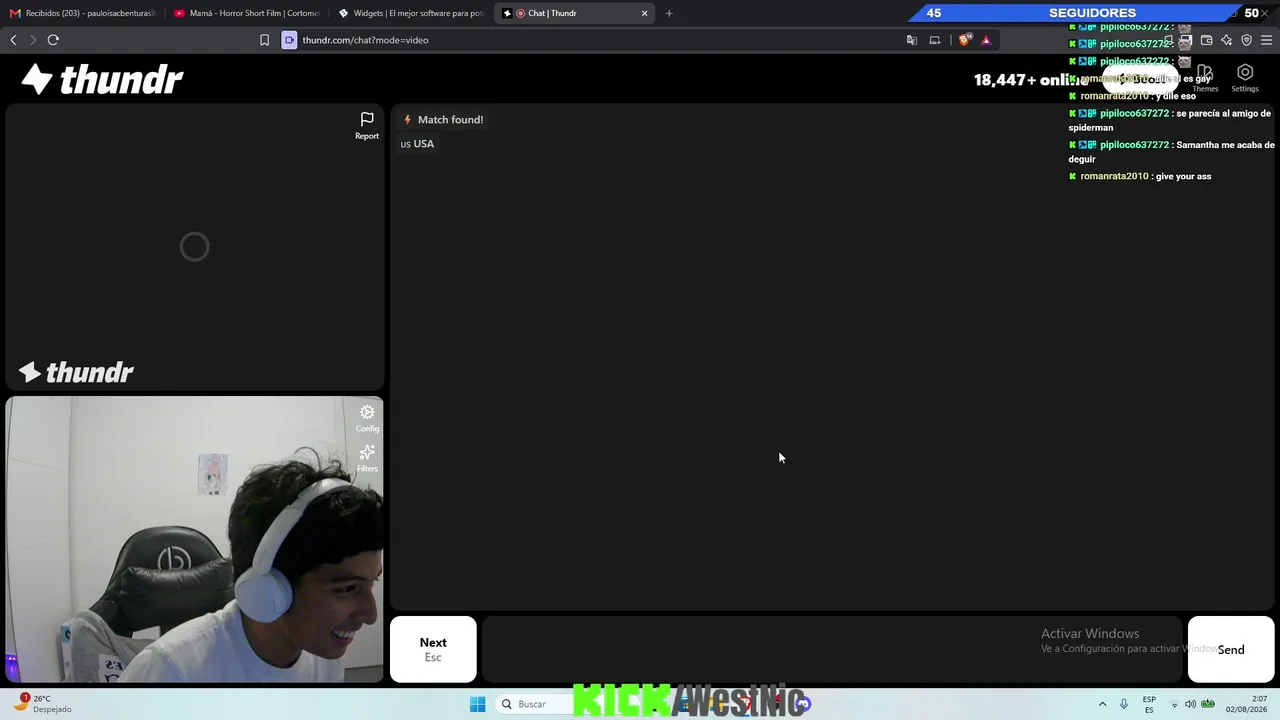Viewport: 1280px width, 720px height.
Task: Open Brave VPN shield icon
Action: click(1247, 40)
